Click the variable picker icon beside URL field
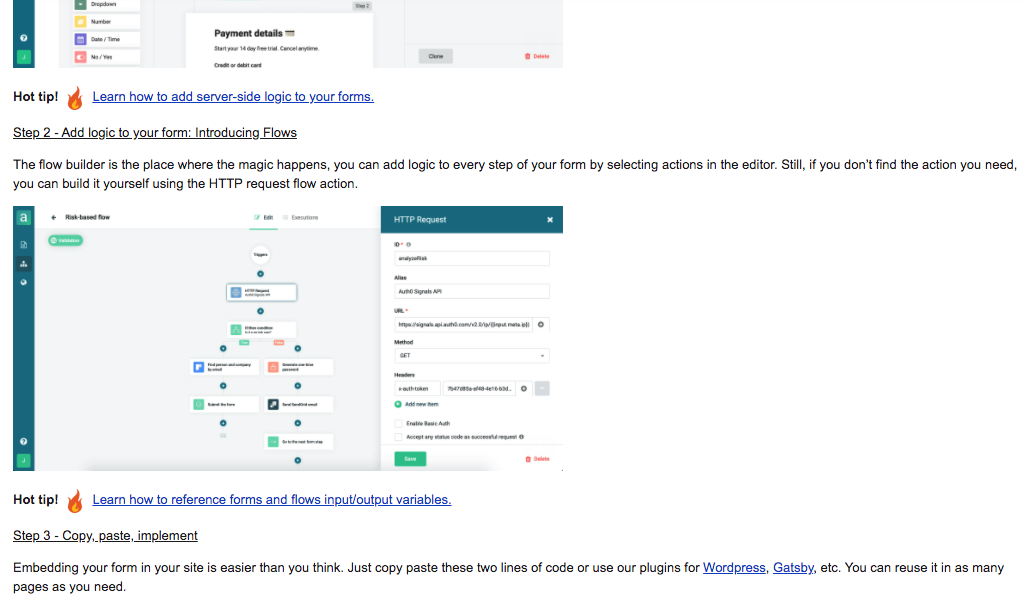 tap(541, 325)
